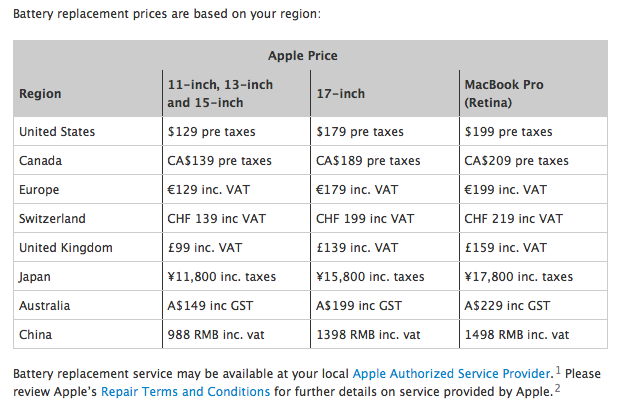The width and height of the screenshot is (626, 410).
Task: Click footnote 1 superscript after Service Provider
Action: pyautogui.click(x=556, y=371)
